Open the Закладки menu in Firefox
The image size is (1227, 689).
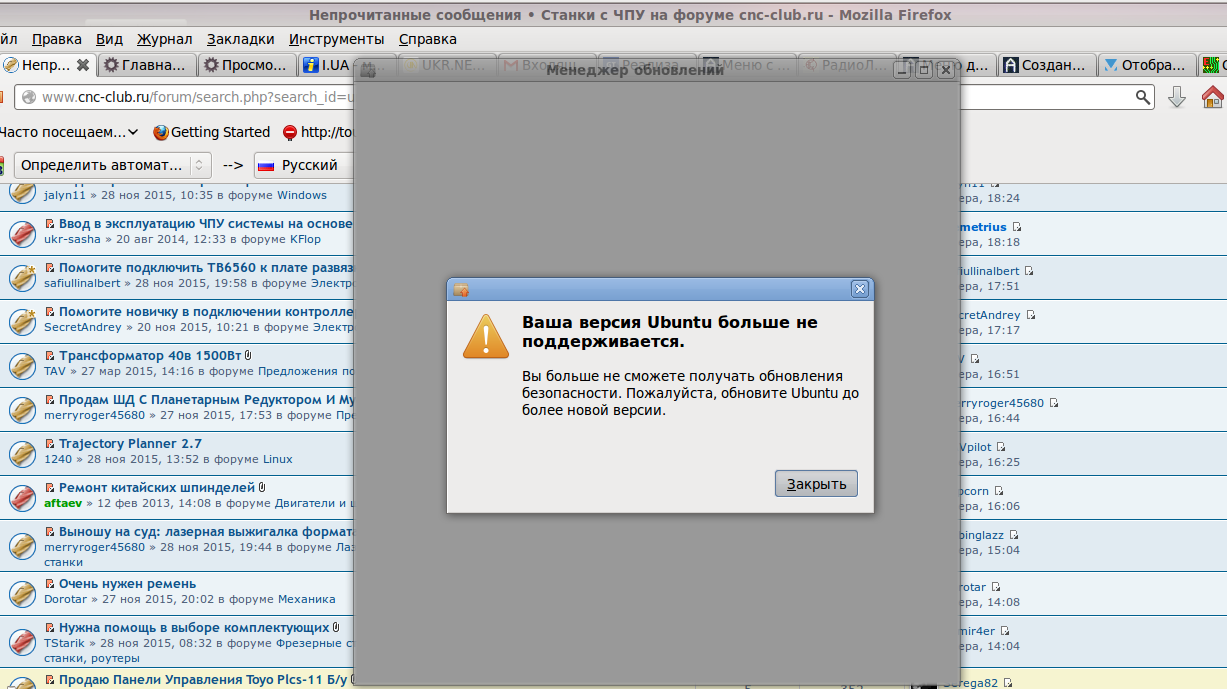[241, 39]
